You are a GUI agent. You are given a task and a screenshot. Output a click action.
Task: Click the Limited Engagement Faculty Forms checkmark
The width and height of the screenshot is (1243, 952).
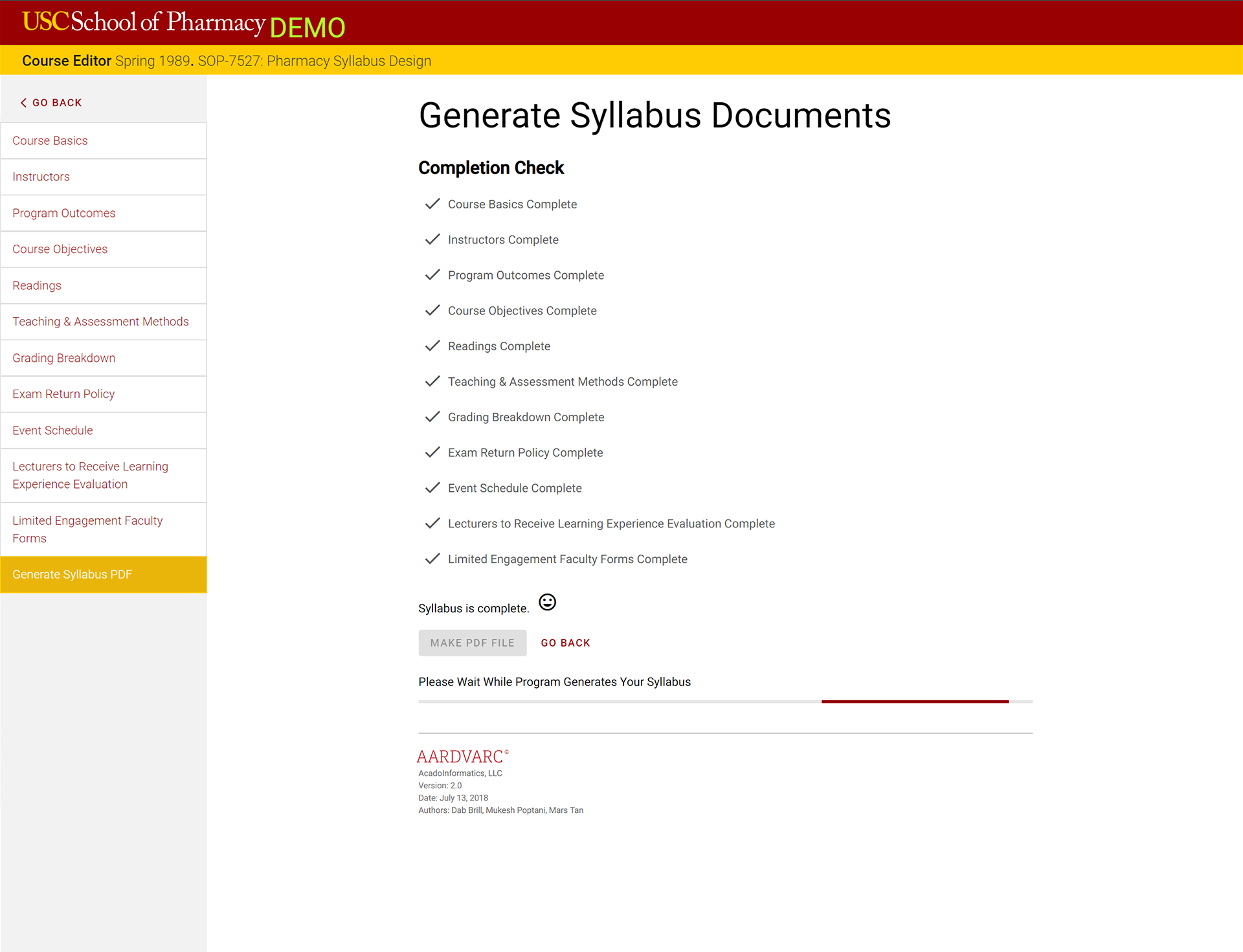(432, 558)
